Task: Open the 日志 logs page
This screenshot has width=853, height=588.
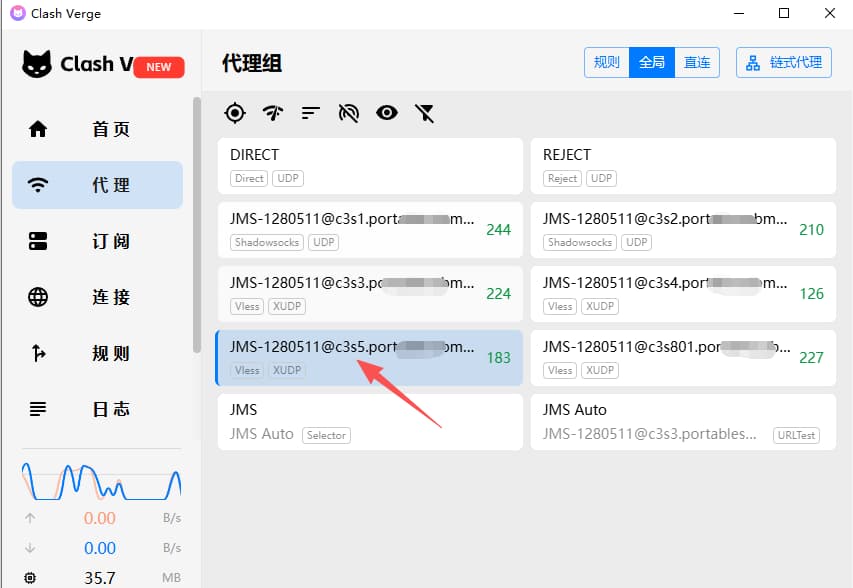Action: tap(97, 409)
